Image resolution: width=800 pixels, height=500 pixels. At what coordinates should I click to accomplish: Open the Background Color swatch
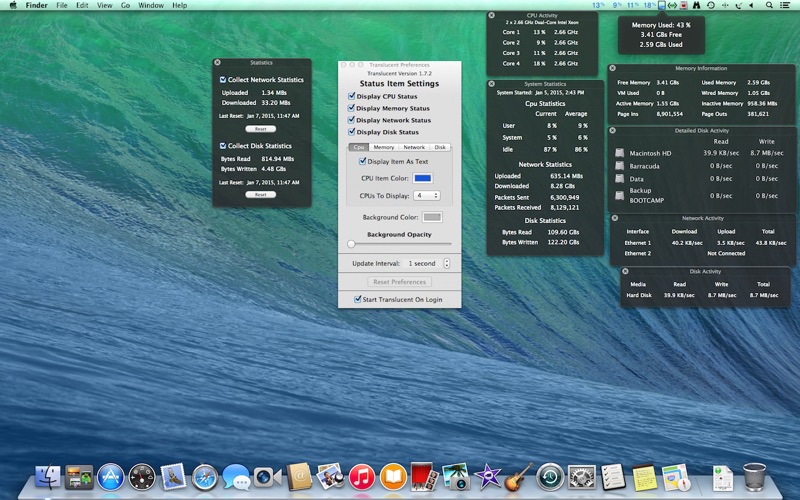click(x=432, y=217)
